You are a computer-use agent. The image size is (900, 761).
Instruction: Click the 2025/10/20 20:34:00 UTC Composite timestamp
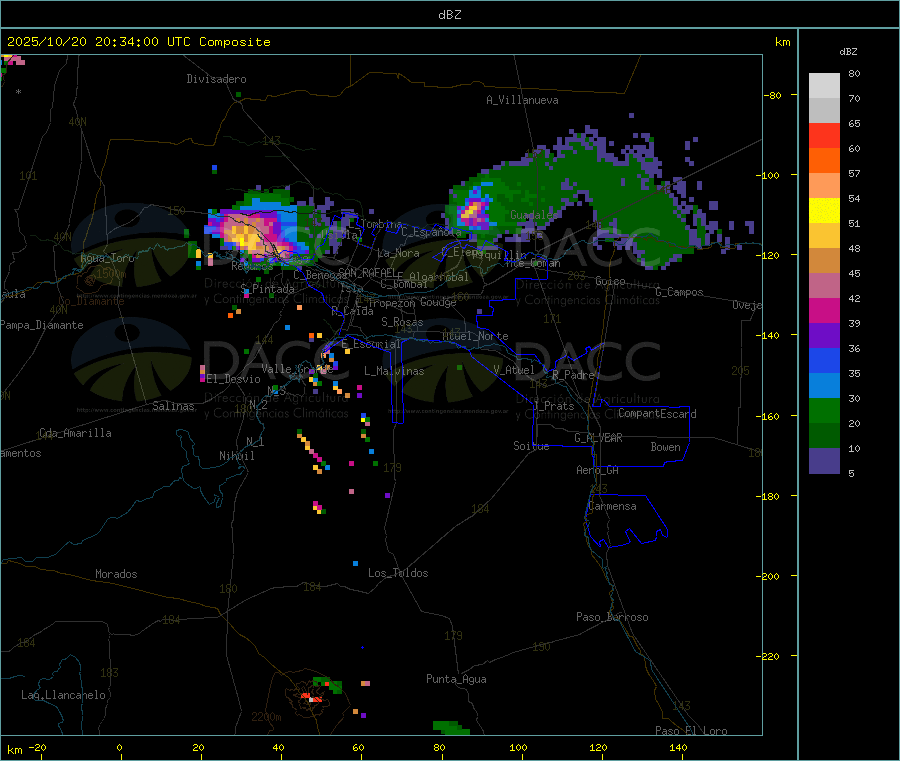(x=138, y=42)
